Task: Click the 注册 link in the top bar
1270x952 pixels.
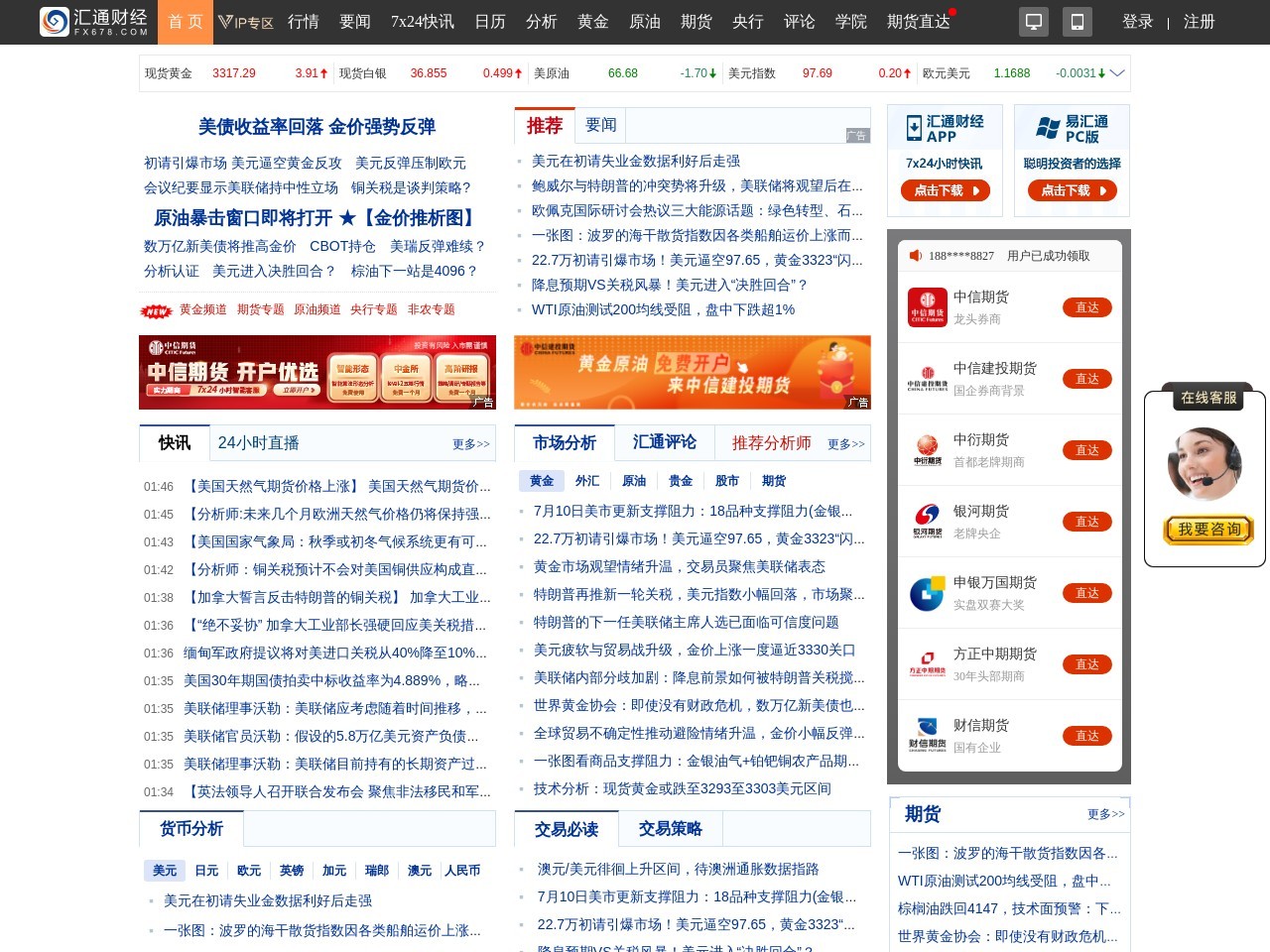Action: coord(1200,21)
